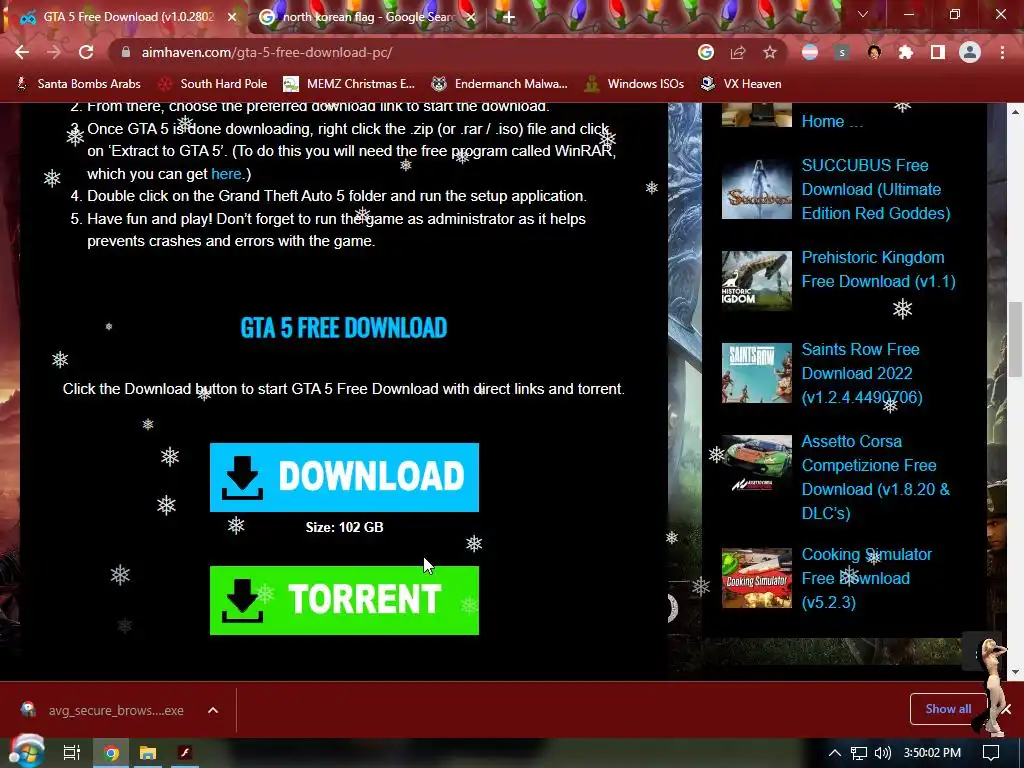
Task: Reload the aimhaven page
Action: pos(86,52)
